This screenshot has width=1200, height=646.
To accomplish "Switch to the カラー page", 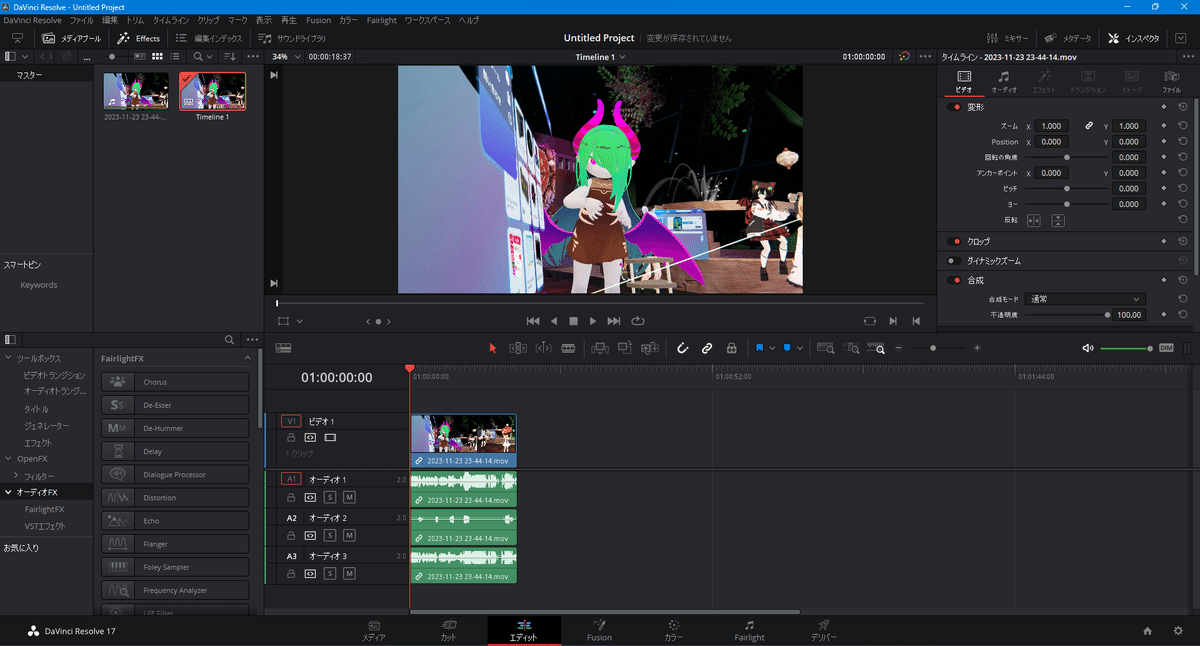I will coord(674,630).
